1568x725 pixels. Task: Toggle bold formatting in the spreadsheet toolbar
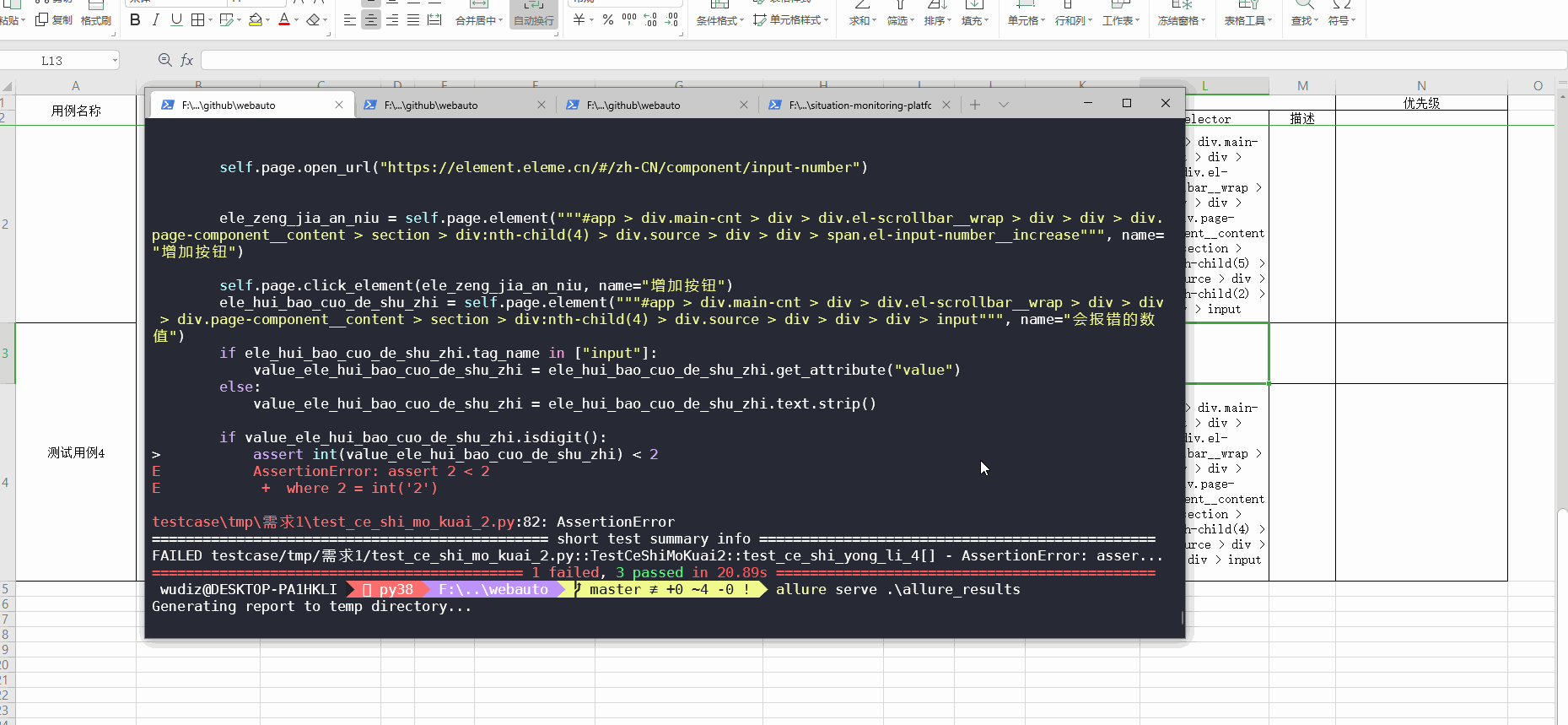135,20
